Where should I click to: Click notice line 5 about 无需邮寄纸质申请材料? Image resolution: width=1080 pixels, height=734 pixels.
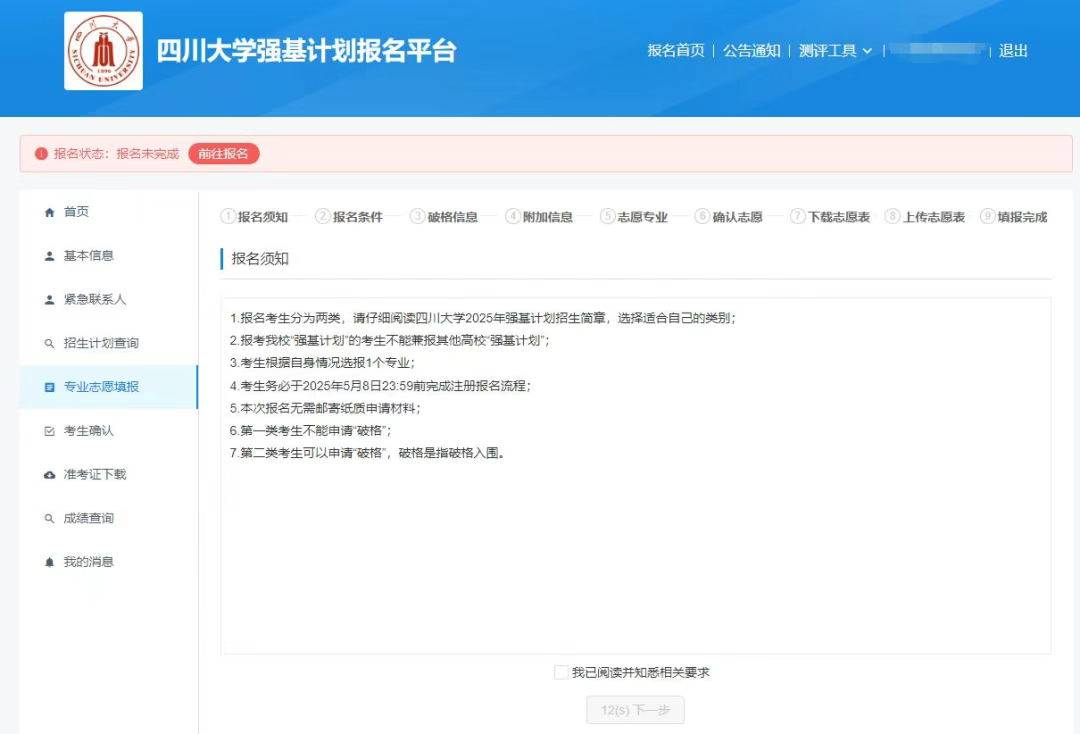point(325,408)
